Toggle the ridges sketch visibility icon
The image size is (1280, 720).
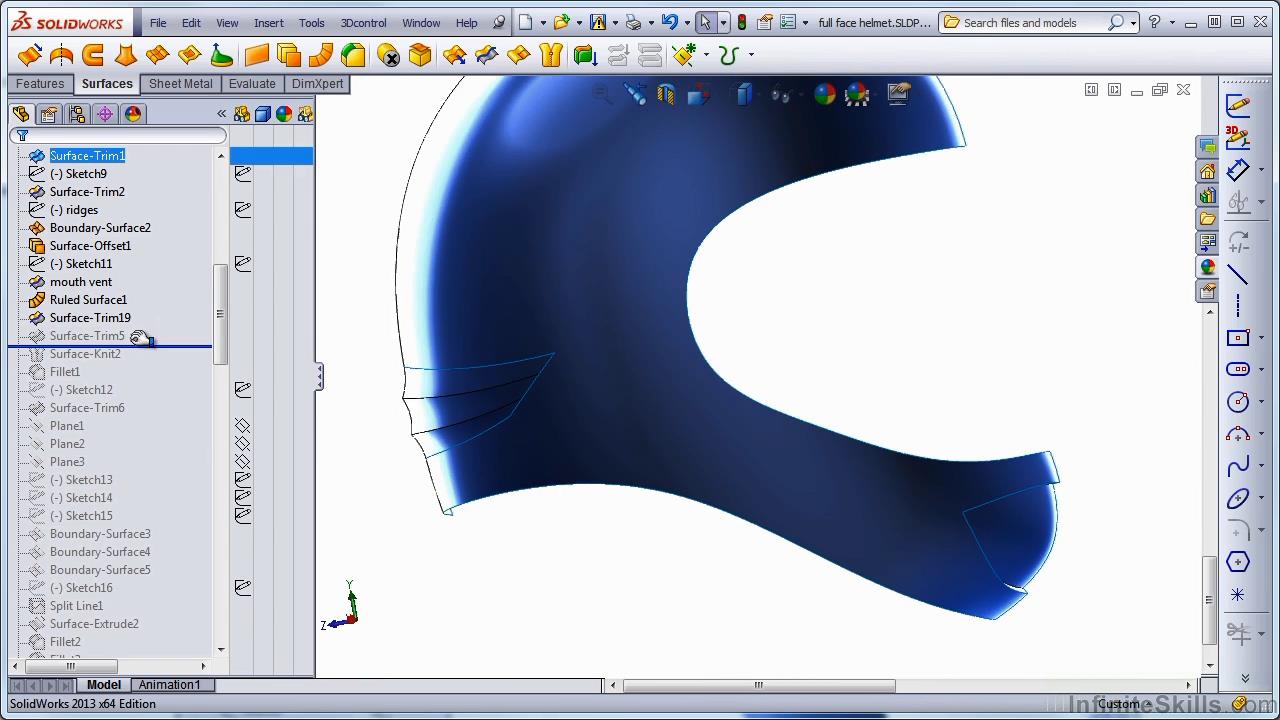pos(242,210)
